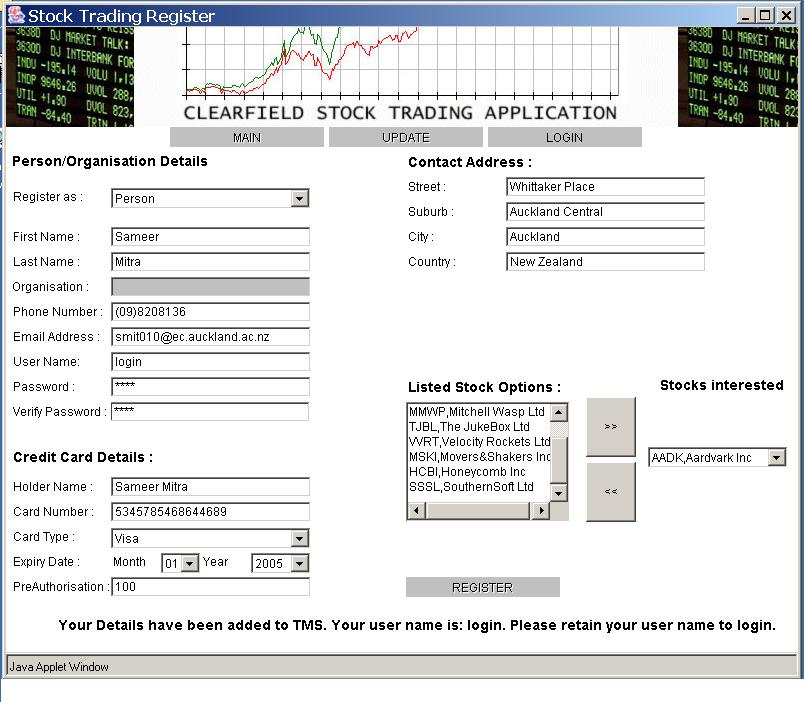Expand the Card Type dropdown
This screenshot has width=804, height=702.
(300, 538)
